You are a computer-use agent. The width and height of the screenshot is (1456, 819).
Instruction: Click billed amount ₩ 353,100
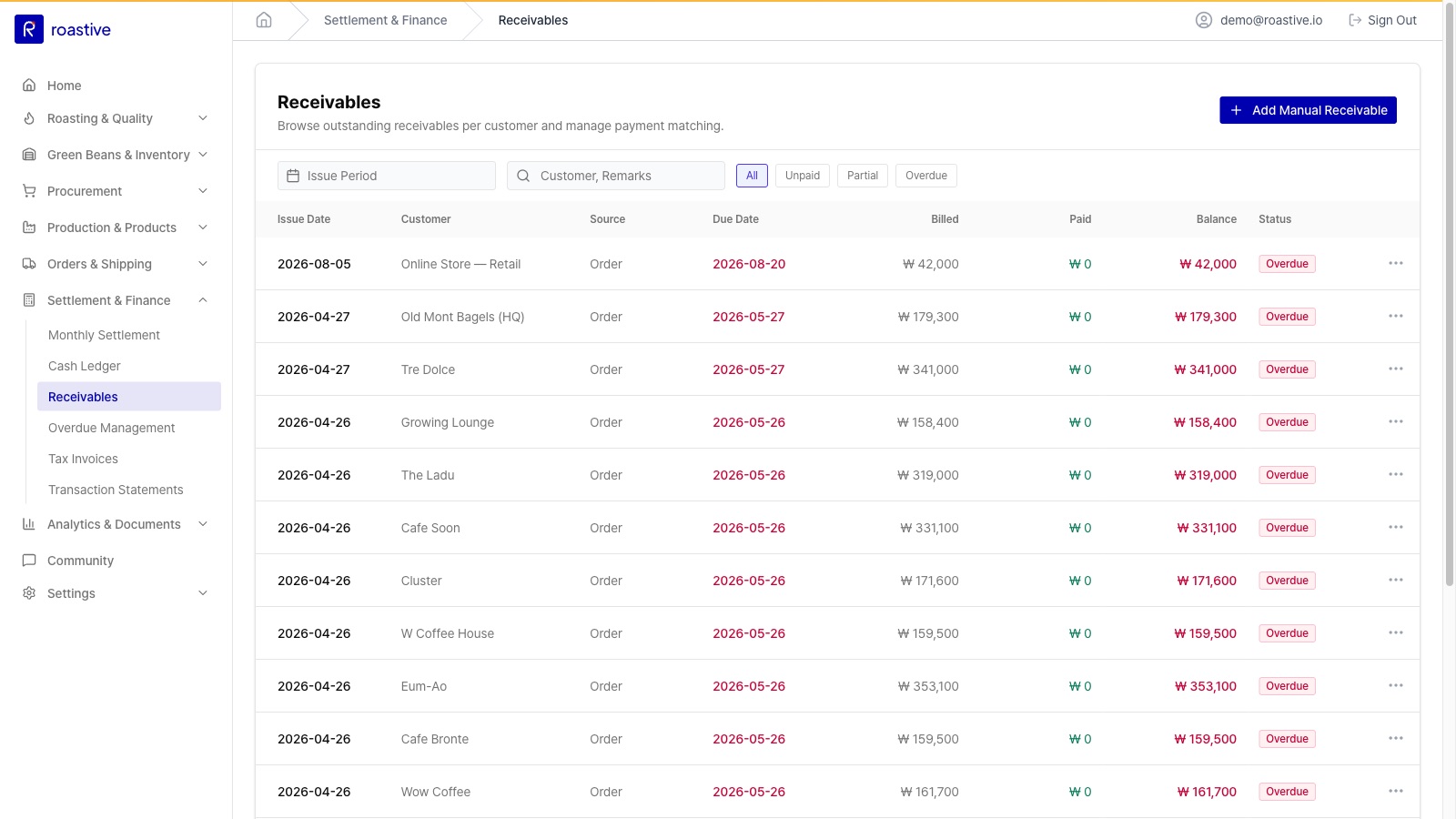point(928,686)
